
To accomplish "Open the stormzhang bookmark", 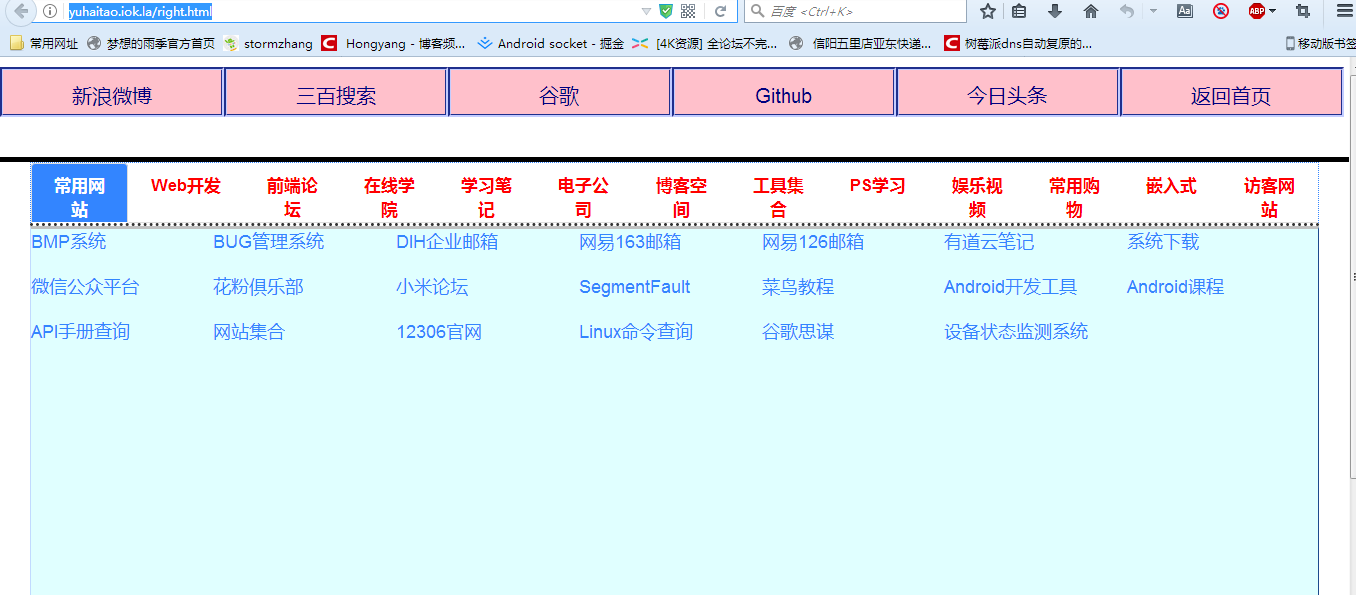I will click(x=268, y=43).
